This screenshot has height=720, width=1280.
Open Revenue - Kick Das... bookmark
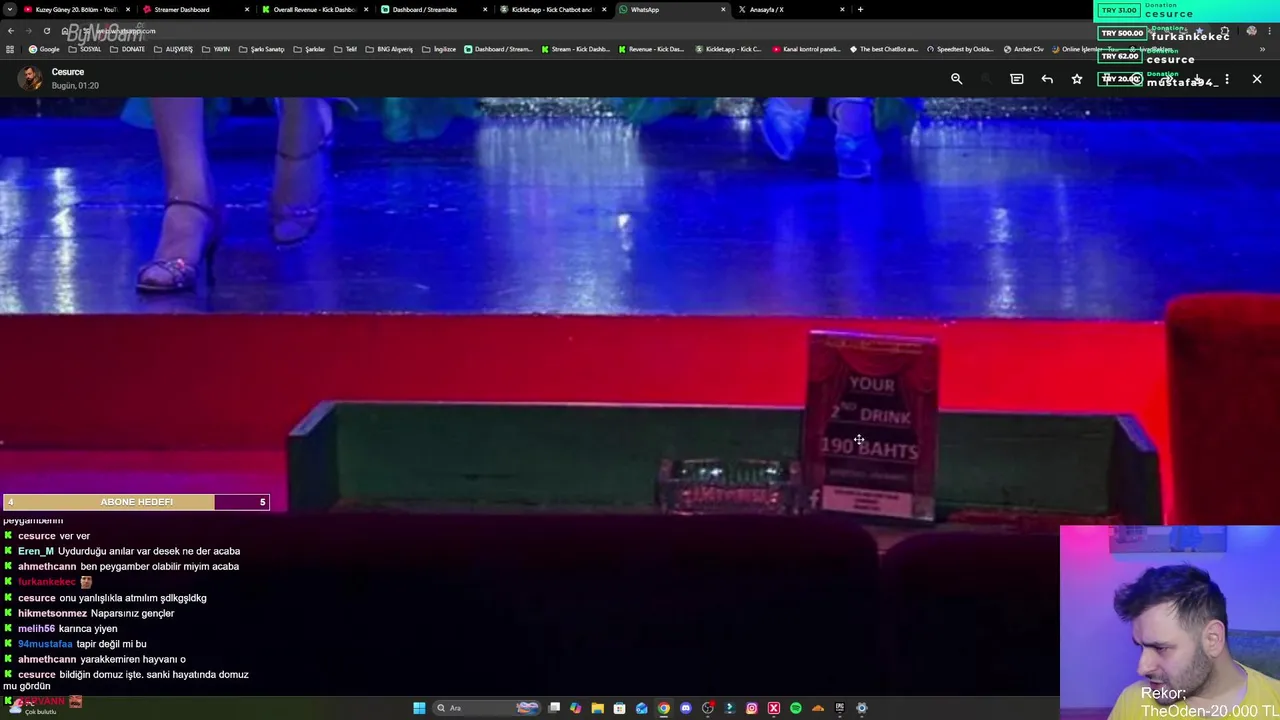[x=652, y=49]
